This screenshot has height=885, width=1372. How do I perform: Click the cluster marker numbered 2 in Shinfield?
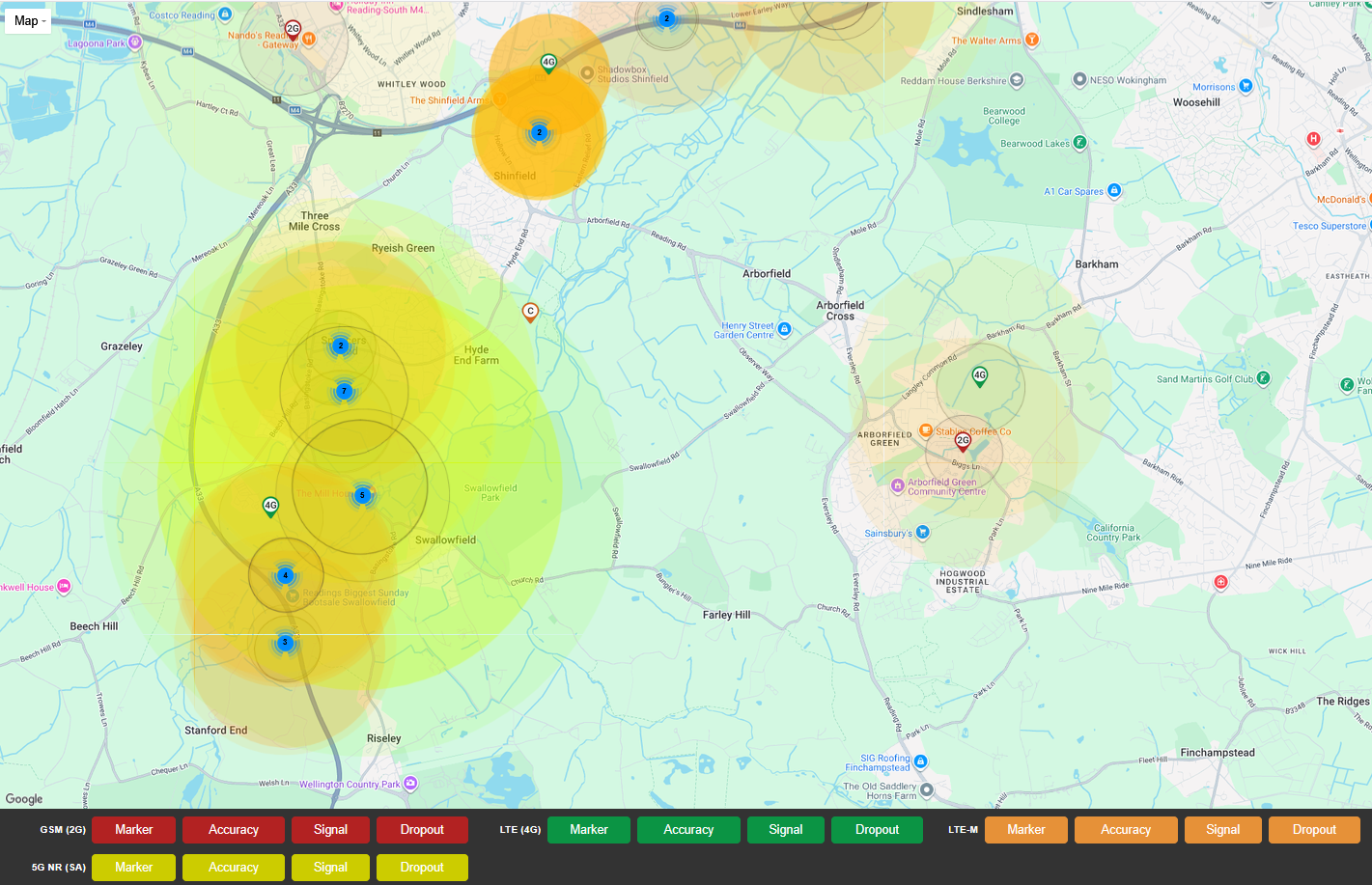pos(540,132)
